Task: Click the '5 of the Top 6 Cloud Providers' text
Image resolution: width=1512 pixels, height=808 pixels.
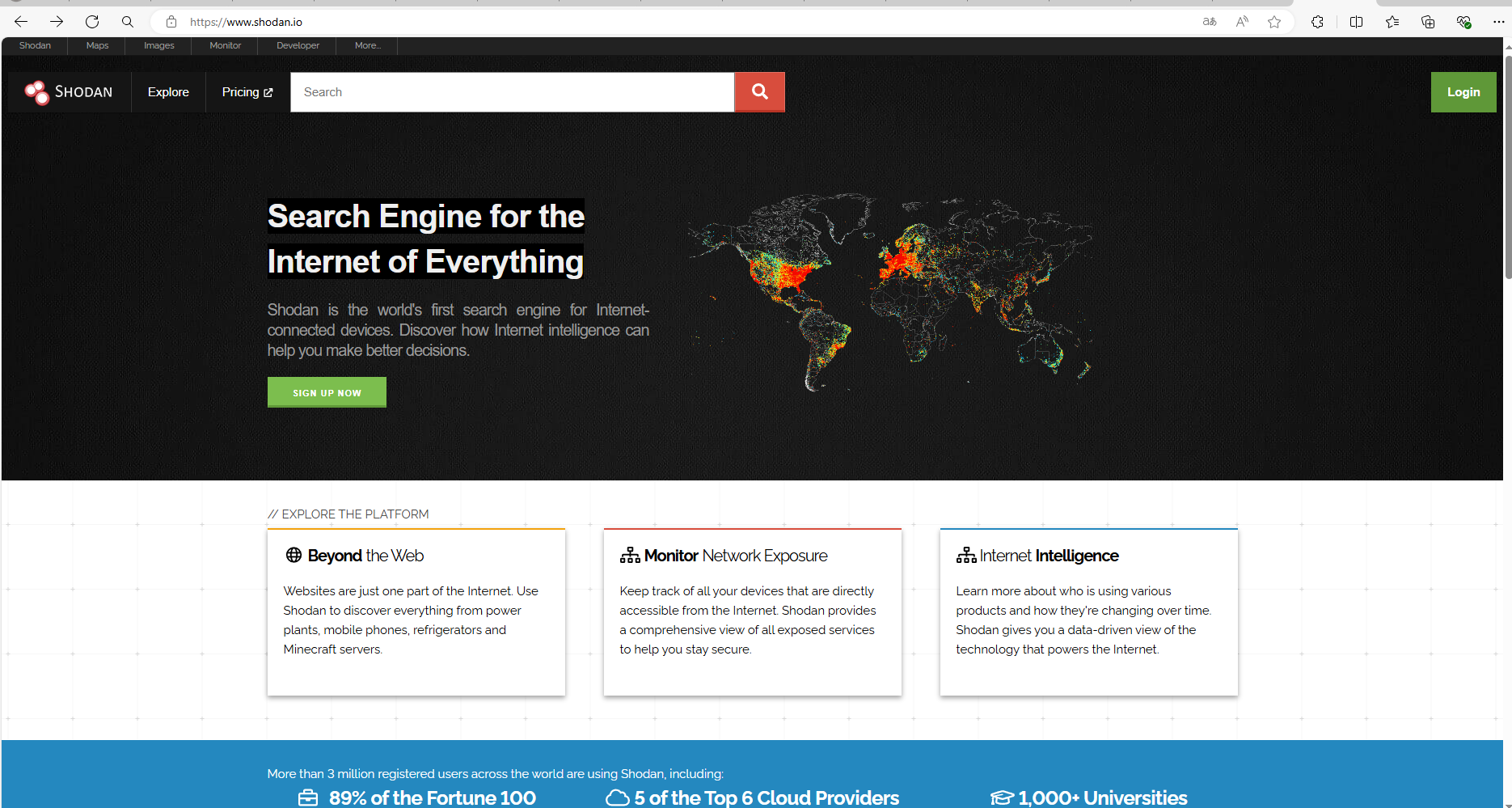Action: pos(767,798)
